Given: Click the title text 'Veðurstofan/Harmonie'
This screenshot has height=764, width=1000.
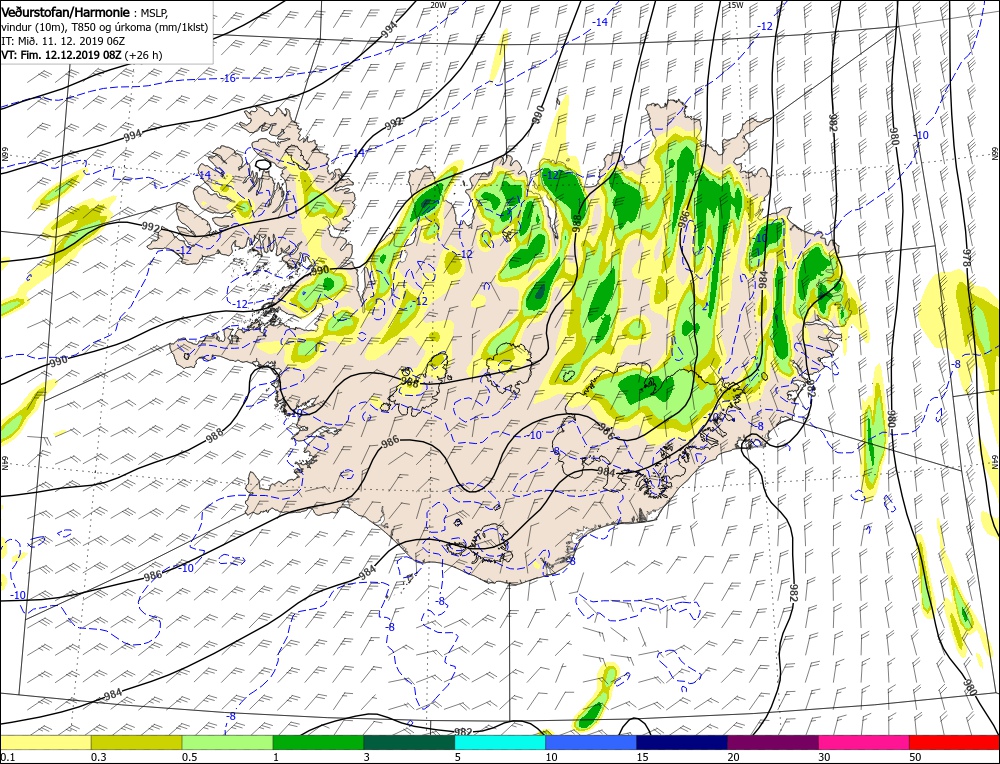Looking at the screenshot, I should 66,12.
